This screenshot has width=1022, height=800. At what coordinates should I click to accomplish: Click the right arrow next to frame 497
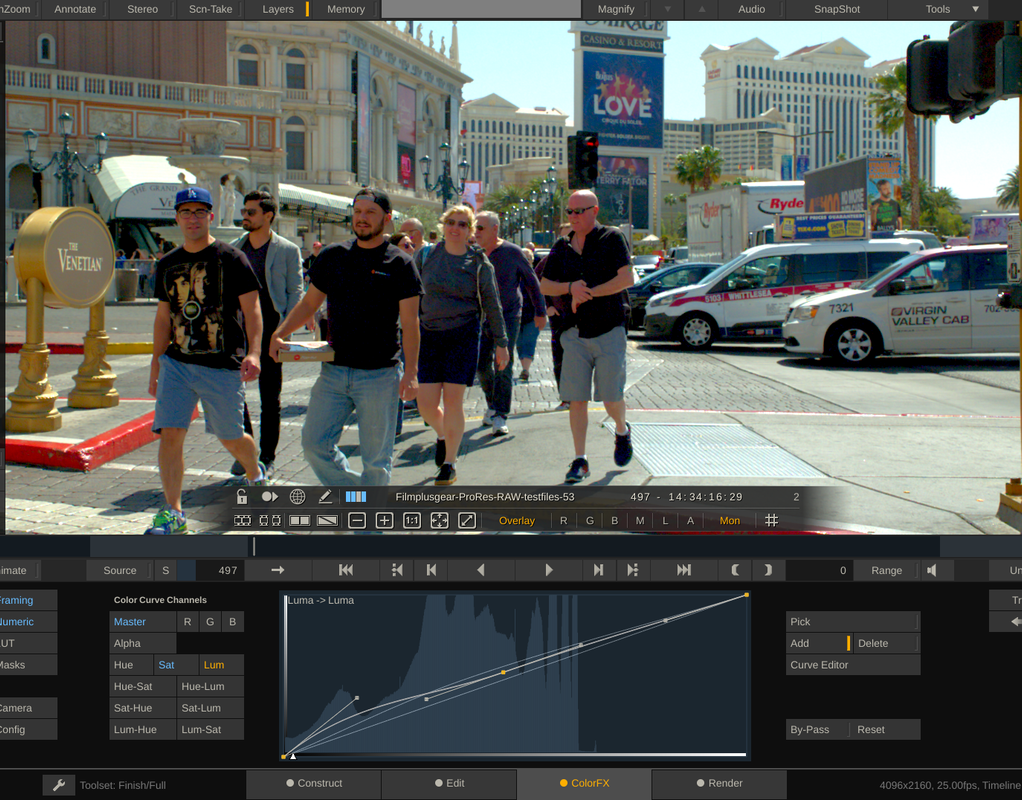point(278,570)
